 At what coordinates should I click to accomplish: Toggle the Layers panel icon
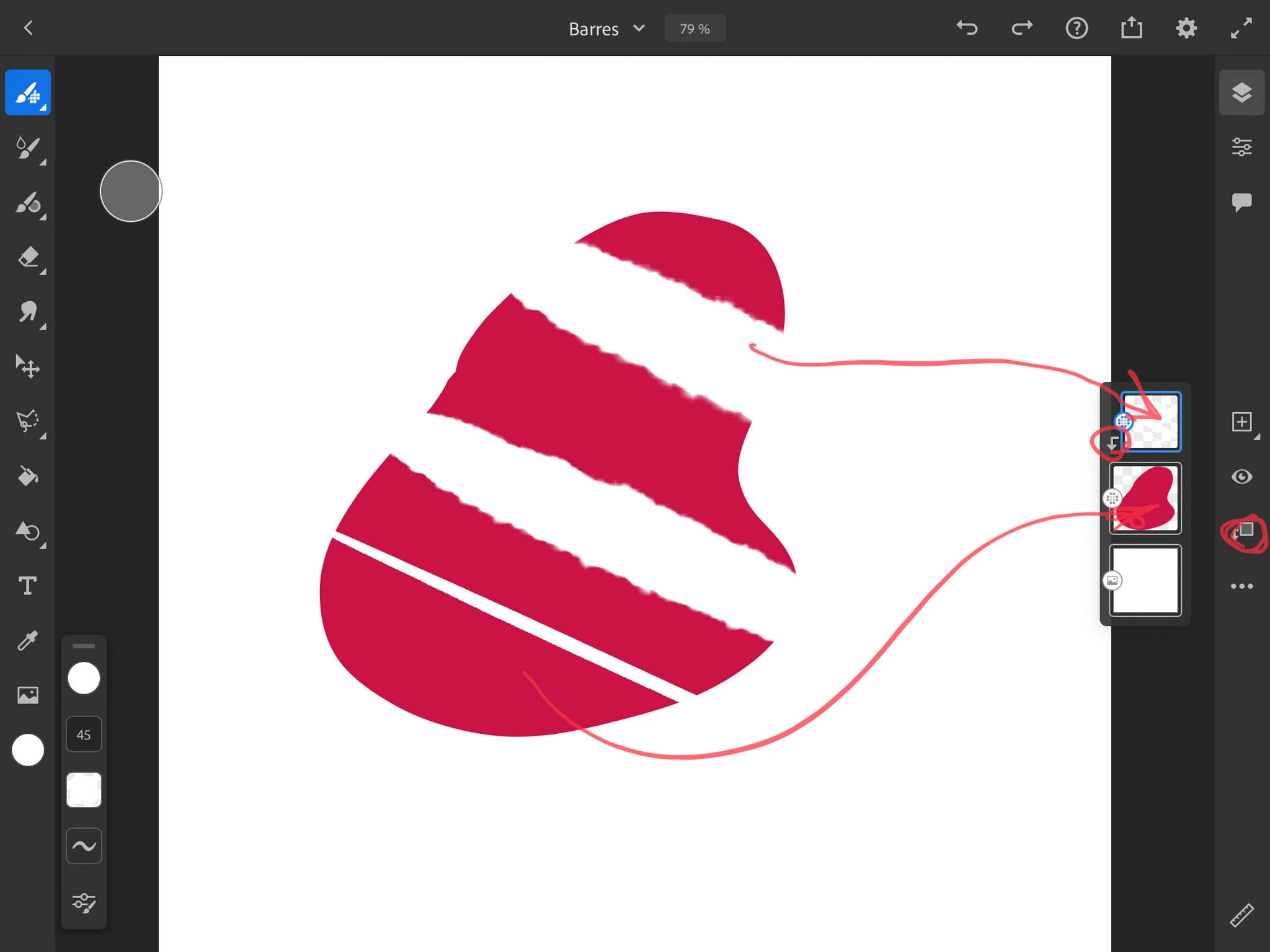[x=1241, y=93]
